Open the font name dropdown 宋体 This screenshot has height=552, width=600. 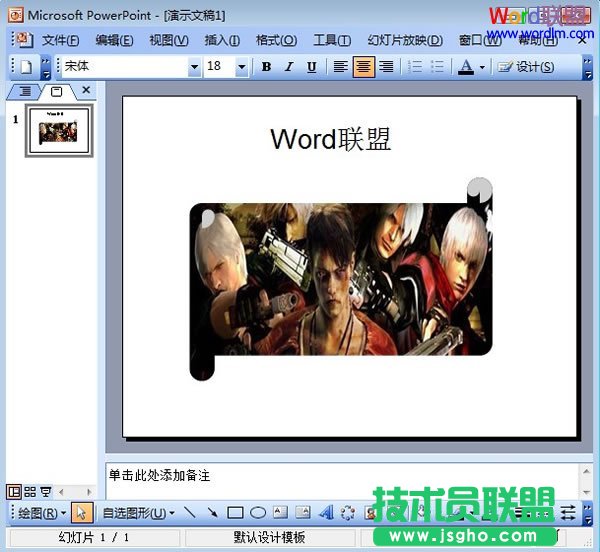point(194,67)
